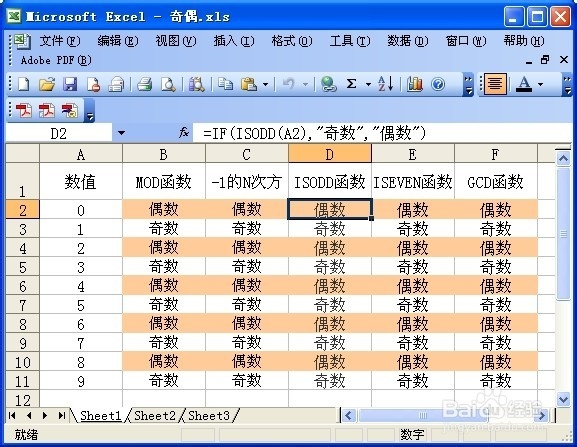
Task: Open the AutoSum functions dropdown arrow
Action: (x=368, y=85)
